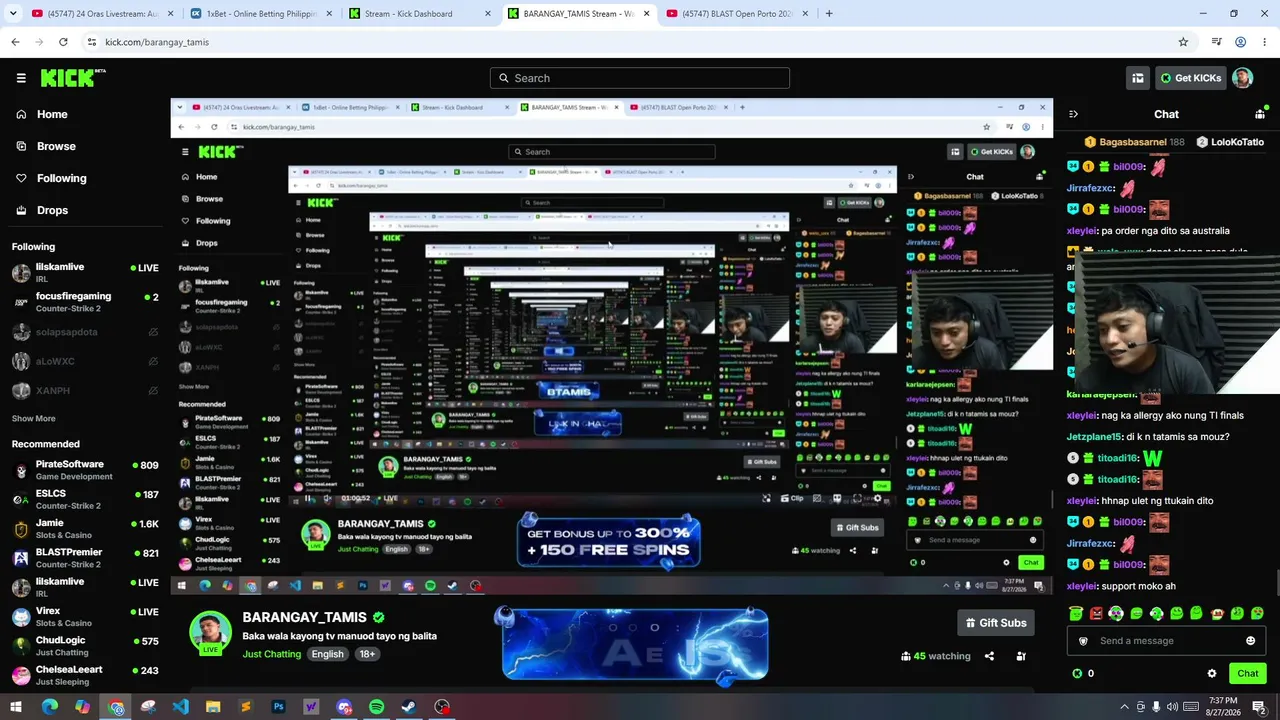Open a new browser tab
The height and width of the screenshot is (720, 1280).
click(829, 14)
